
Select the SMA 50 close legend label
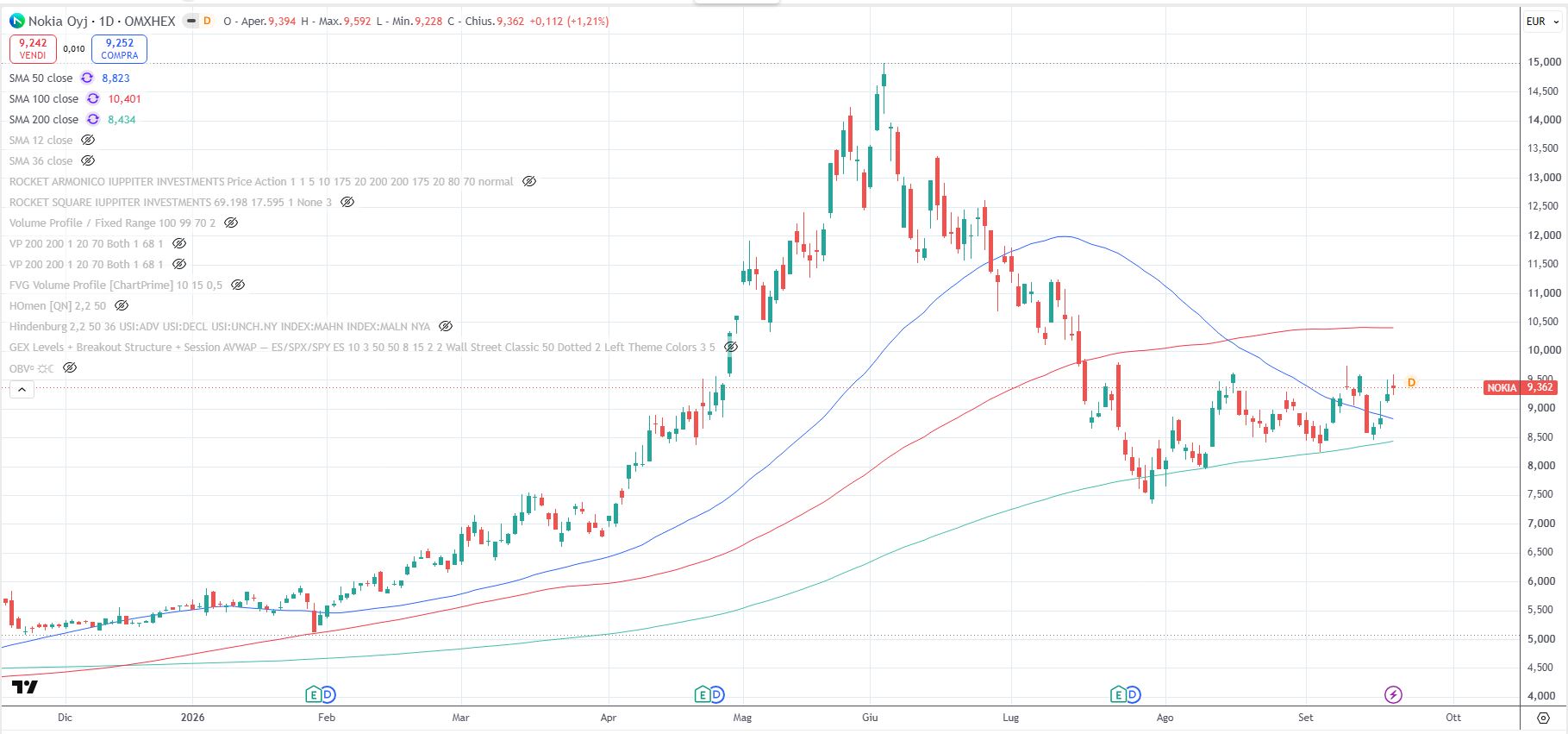point(41,78)
